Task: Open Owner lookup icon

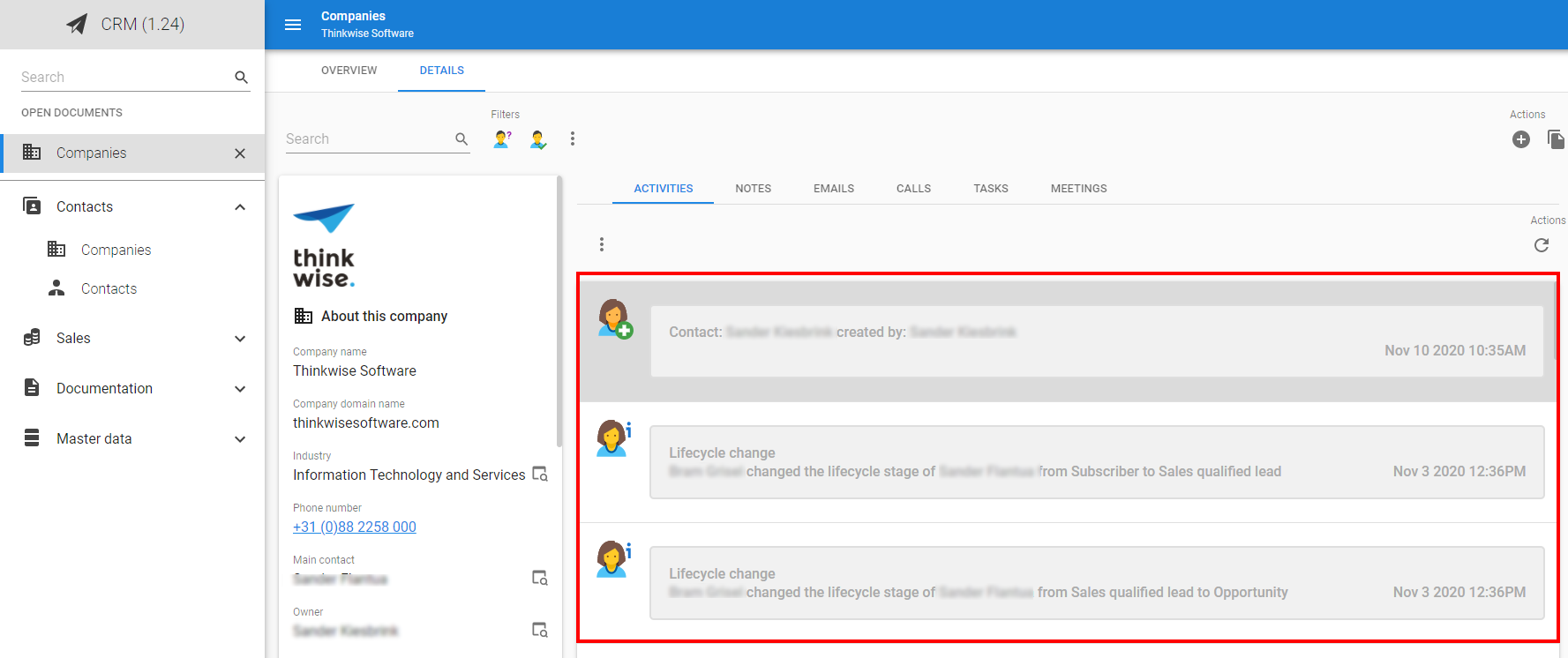Action: pos(540,630)
